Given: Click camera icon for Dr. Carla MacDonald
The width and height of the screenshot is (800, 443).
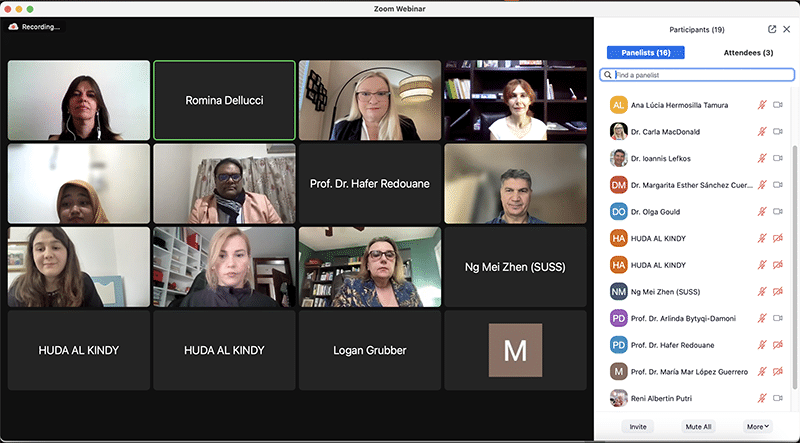Looking at the screenshot, I should pos(778,131).
